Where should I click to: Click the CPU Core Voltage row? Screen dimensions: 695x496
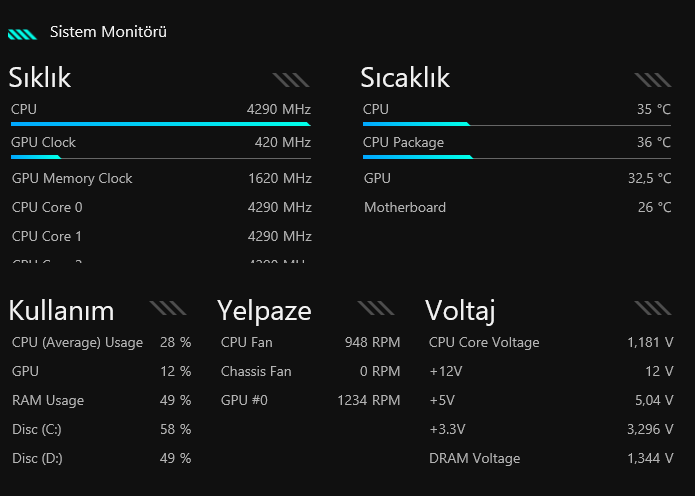click(551, 343)
